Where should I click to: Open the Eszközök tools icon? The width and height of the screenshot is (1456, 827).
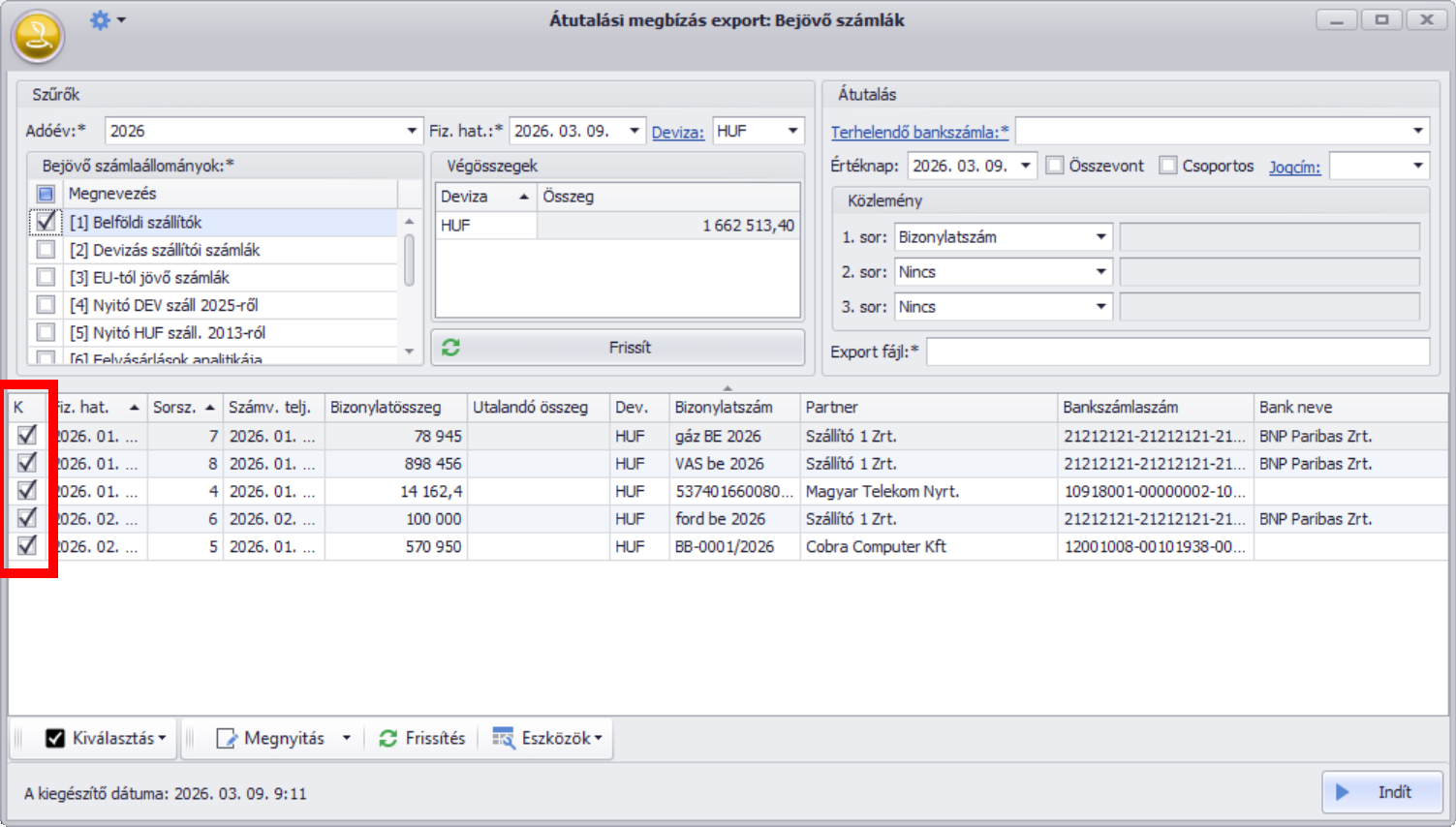503,739
